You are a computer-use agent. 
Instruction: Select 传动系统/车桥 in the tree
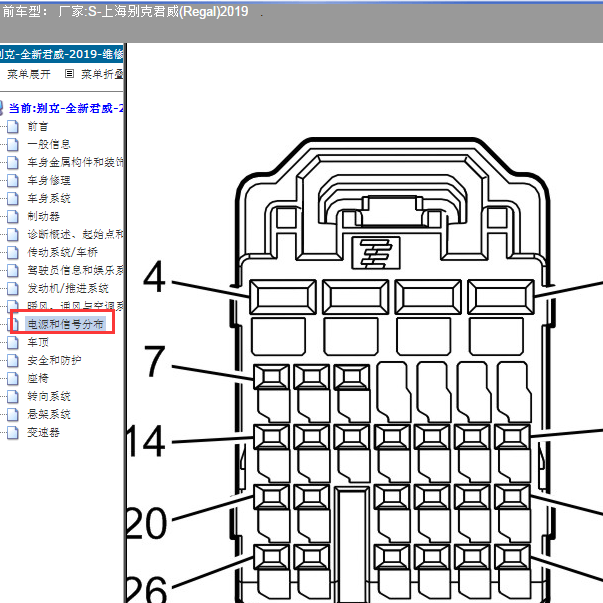(x=63, y=252)
